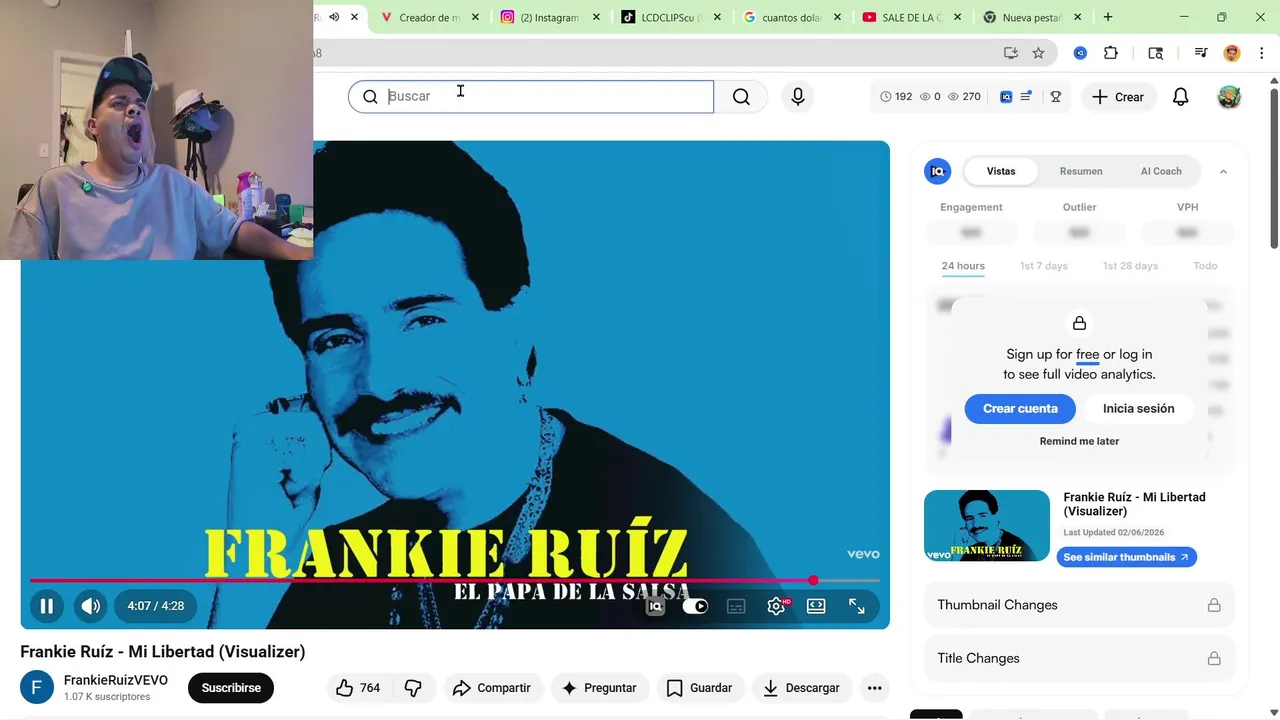Click the eye stat showing 270

[964, 97]
